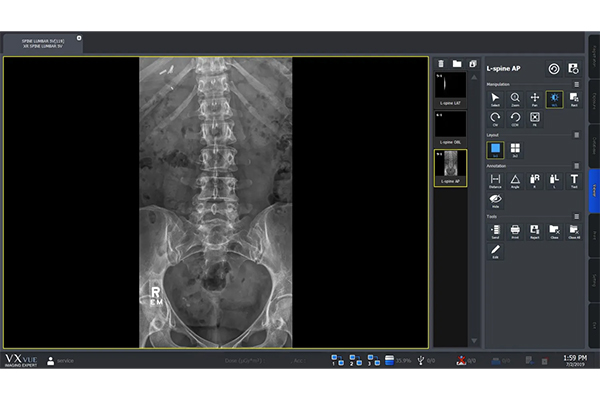The height and width of the screenshot is (400, 600).
Task: Click the trash delete icon above thumbnails
Action: tap(441, 64)
